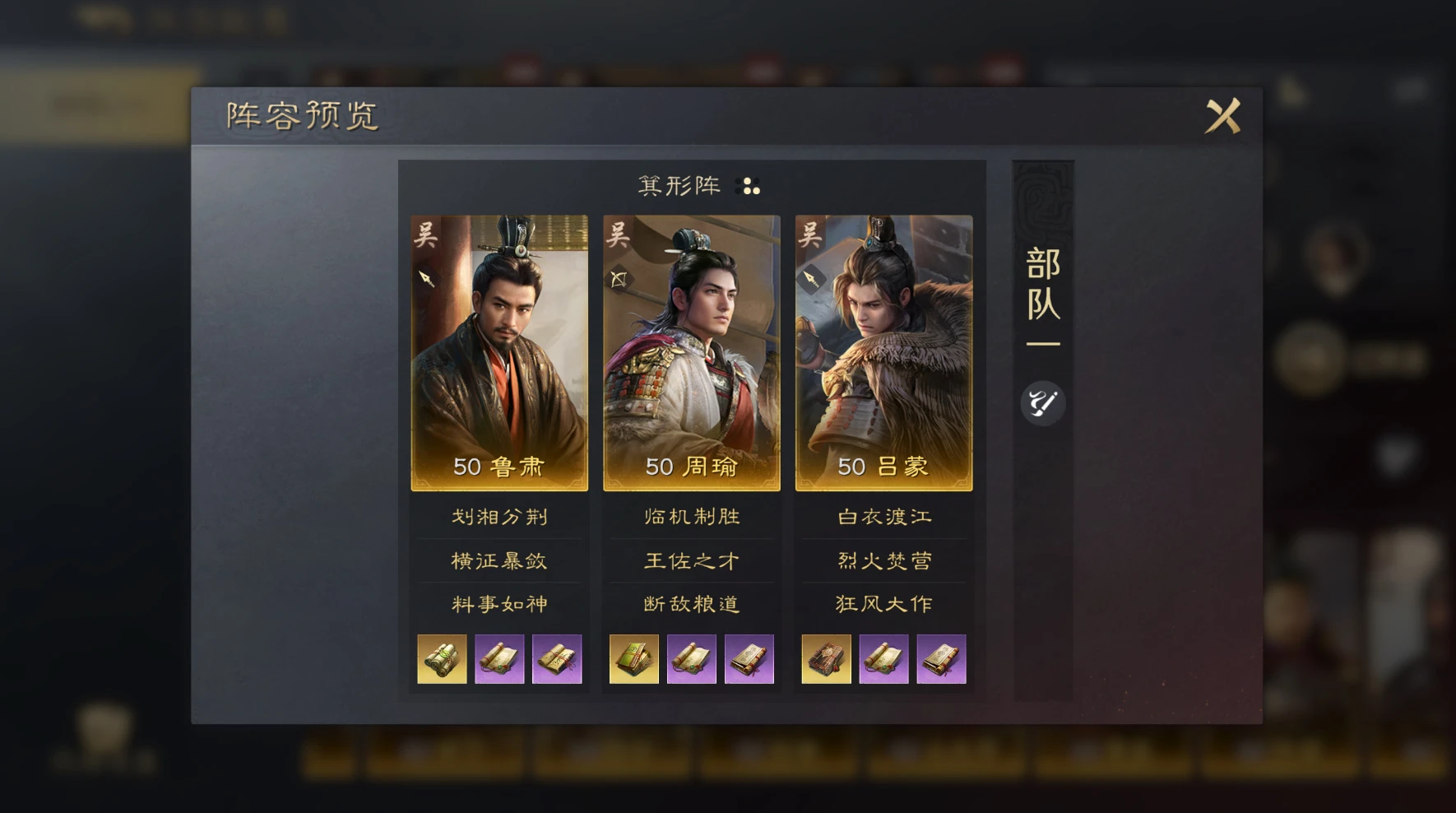Select the skill 白衣渡江
The image size is (1456, 813).
tap(884, 517)
